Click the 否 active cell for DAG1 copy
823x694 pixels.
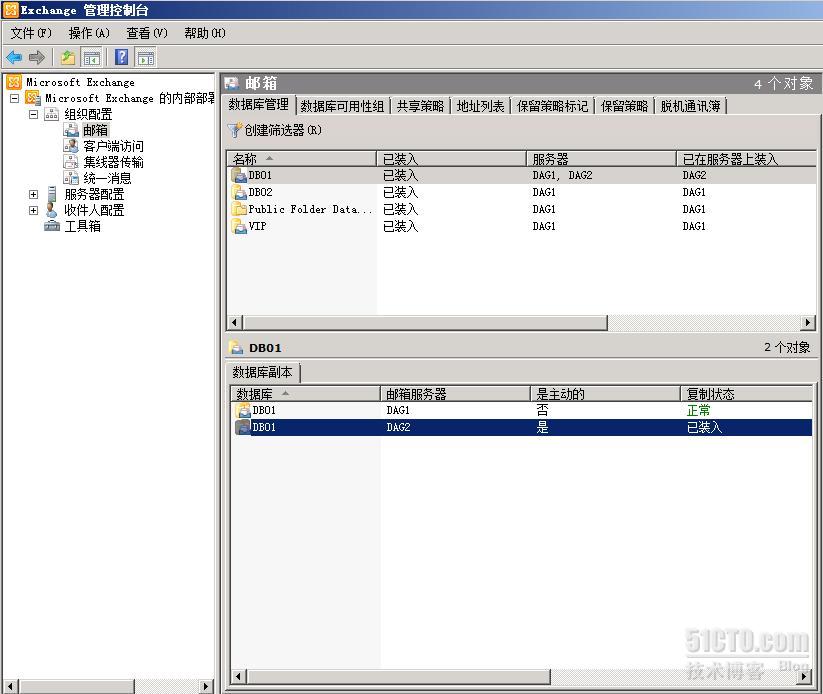pyautogui.click(x=542, y=410)
